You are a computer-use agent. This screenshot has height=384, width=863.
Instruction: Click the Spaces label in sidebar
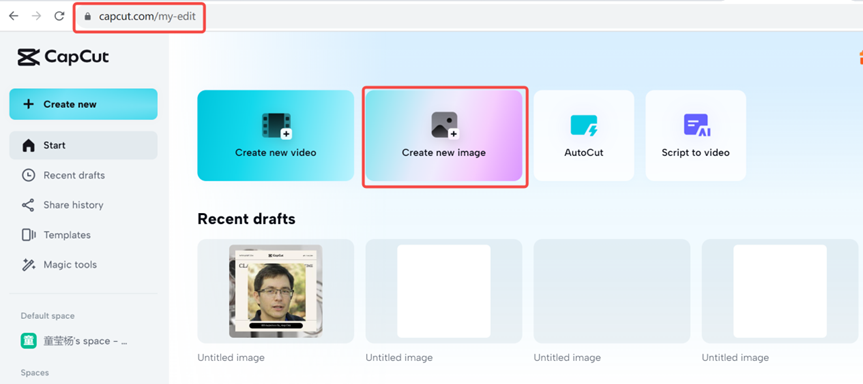(x=35, y=372)
